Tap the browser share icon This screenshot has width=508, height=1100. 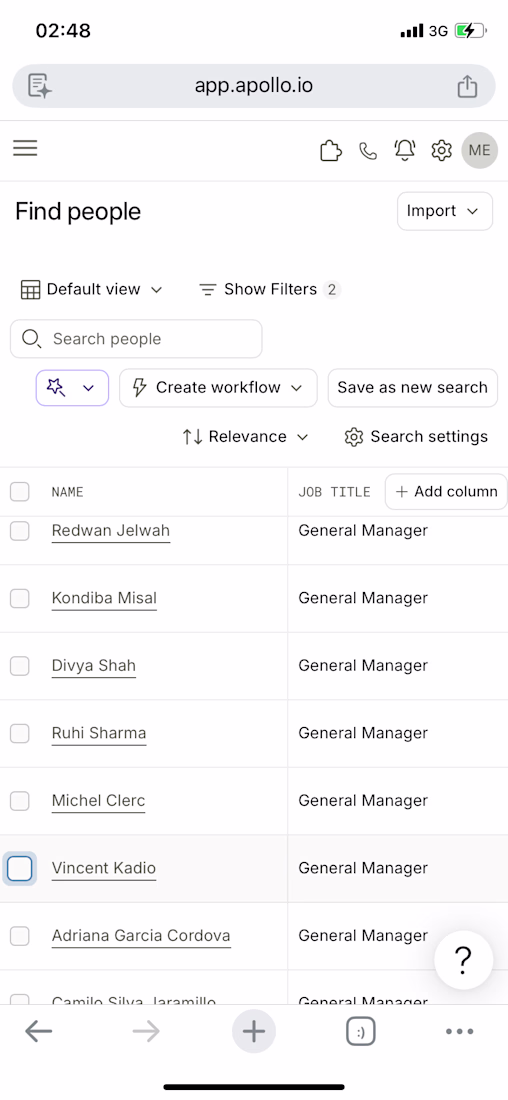pos(467,86)
